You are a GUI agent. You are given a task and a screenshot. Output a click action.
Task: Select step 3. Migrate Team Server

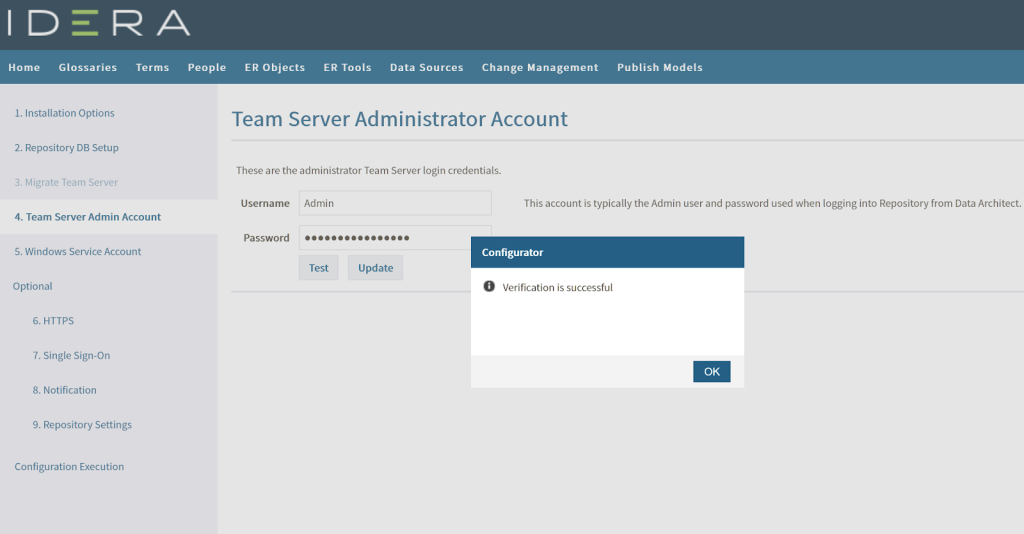(66, 182)
